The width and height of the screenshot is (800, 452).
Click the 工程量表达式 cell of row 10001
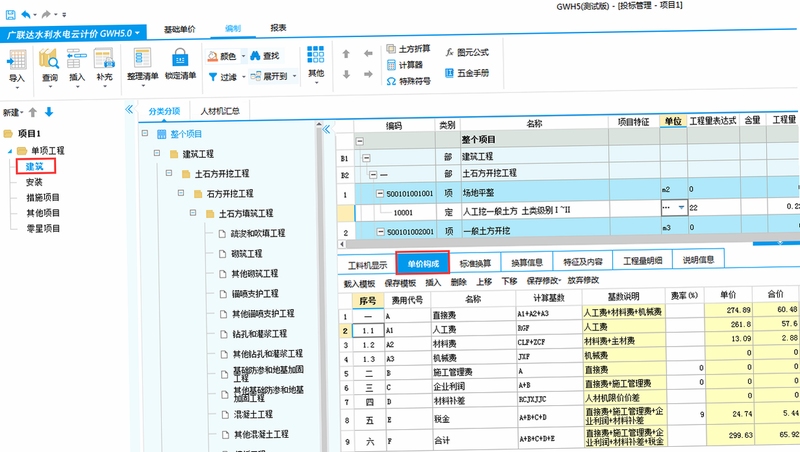(x=713, y=208)
